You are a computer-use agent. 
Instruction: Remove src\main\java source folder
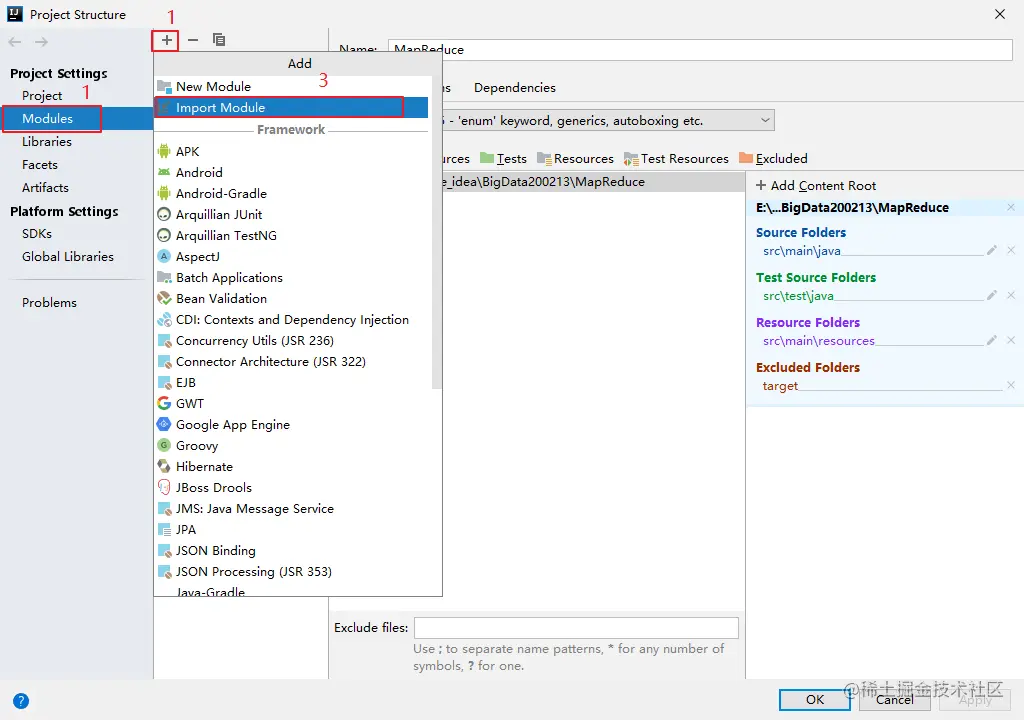pos(1011,250)
